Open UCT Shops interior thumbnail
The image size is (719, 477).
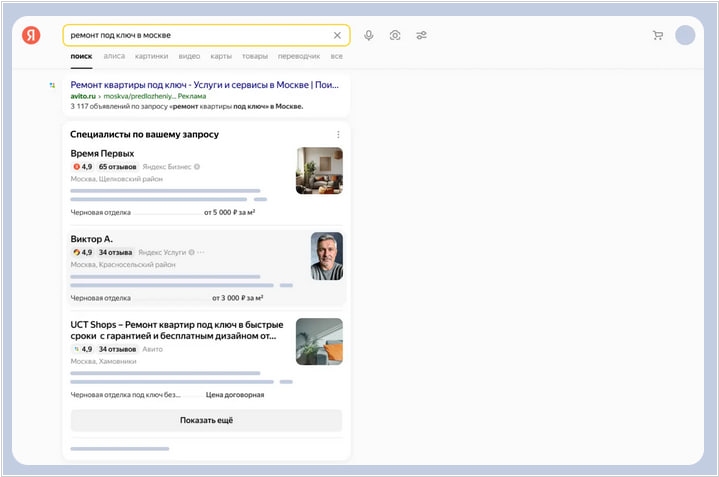pos(319,342)
